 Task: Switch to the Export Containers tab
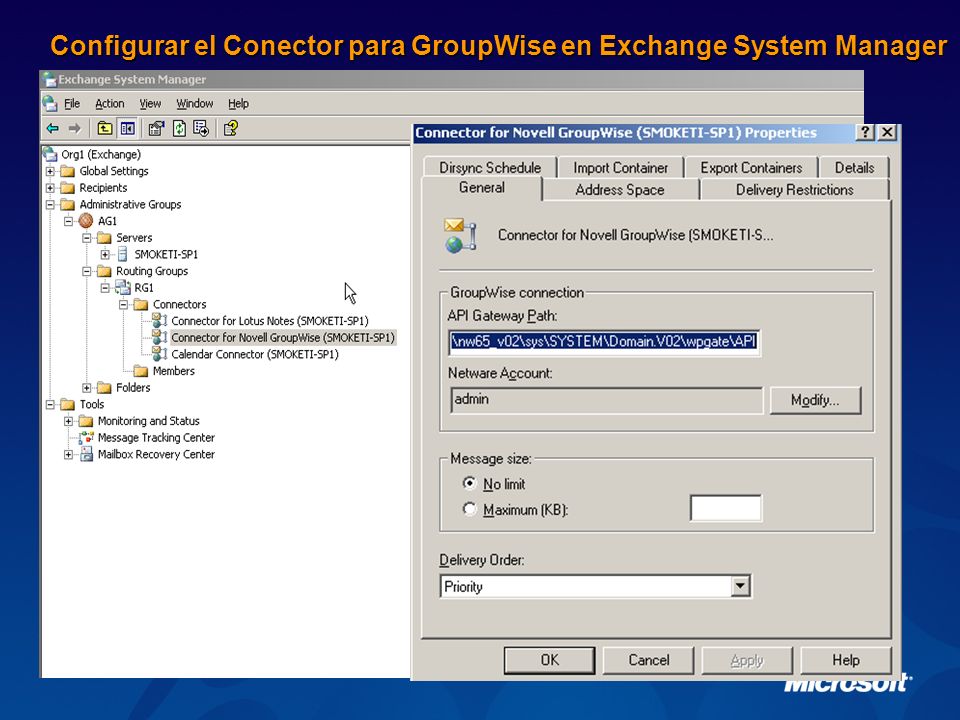751,167
